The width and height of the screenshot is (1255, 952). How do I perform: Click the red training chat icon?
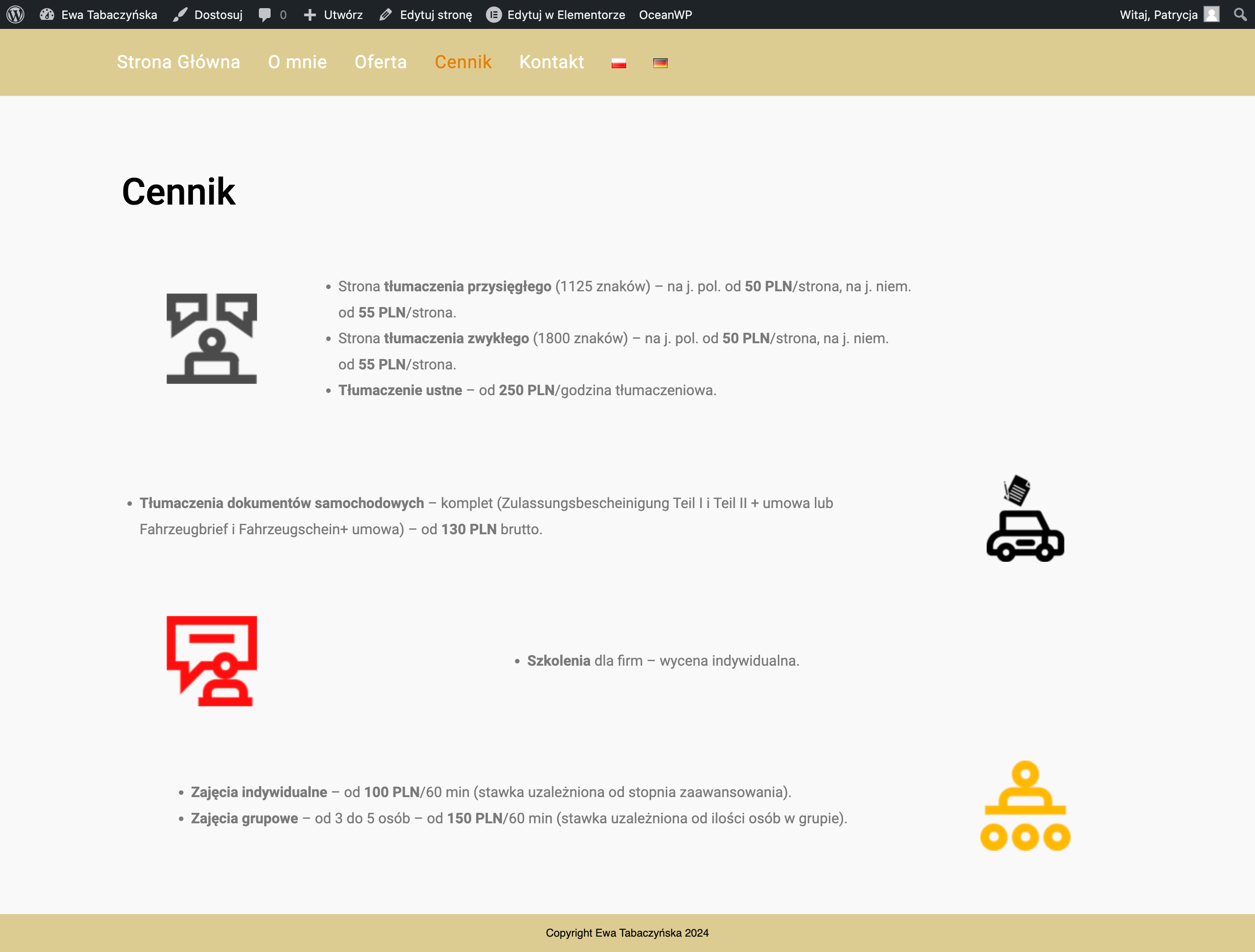211,661
